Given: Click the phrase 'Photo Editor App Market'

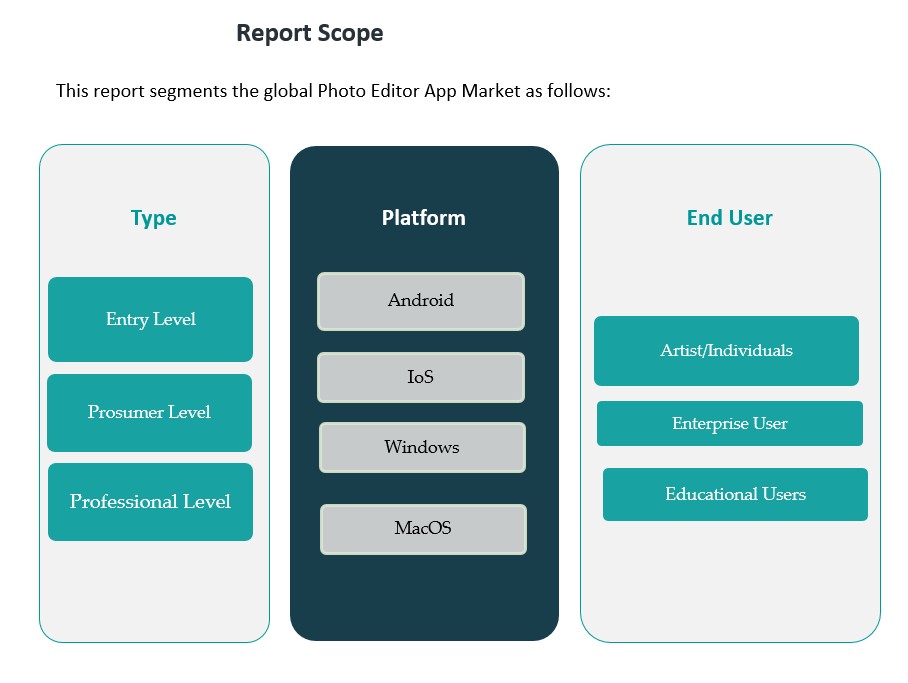Looking at the screenshot, I should [x=419, y=91].
